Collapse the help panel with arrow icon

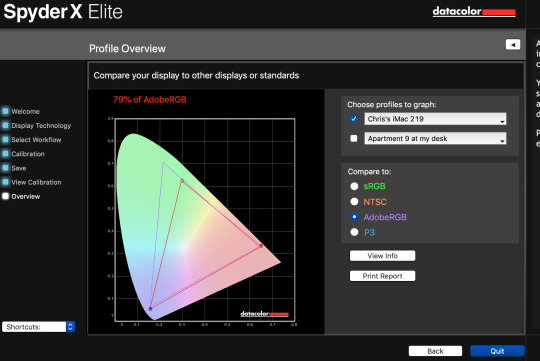click(513, 44)
